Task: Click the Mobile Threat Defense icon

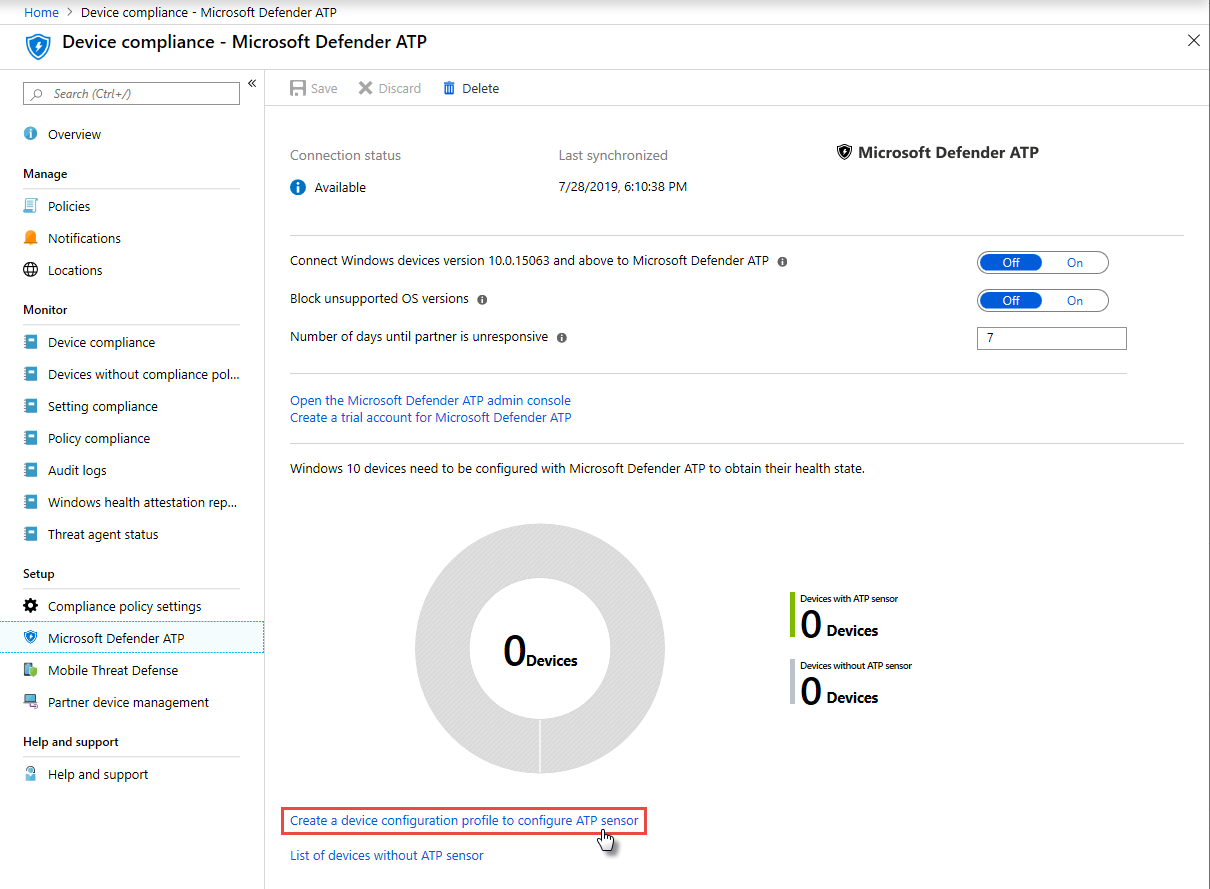Action: tap(30, 670)
